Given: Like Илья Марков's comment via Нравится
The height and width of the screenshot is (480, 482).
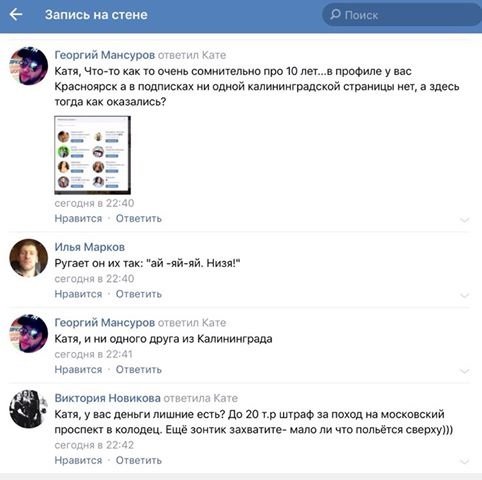Looking at the screenshot, I should (78, 294).
